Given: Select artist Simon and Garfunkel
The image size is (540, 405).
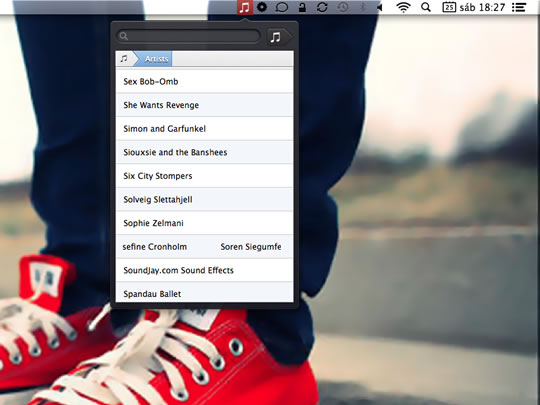Looking at the screenshot, I should (205, 128).
